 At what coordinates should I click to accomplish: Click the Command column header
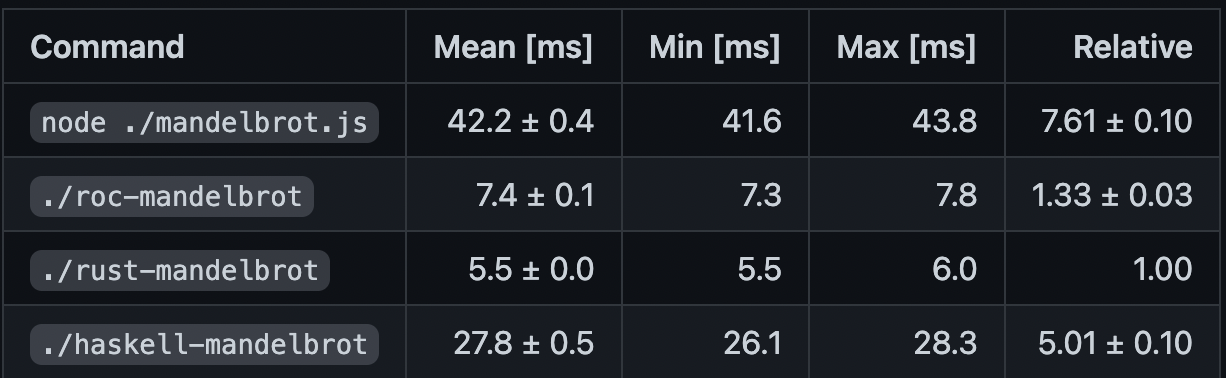point(107,47)
